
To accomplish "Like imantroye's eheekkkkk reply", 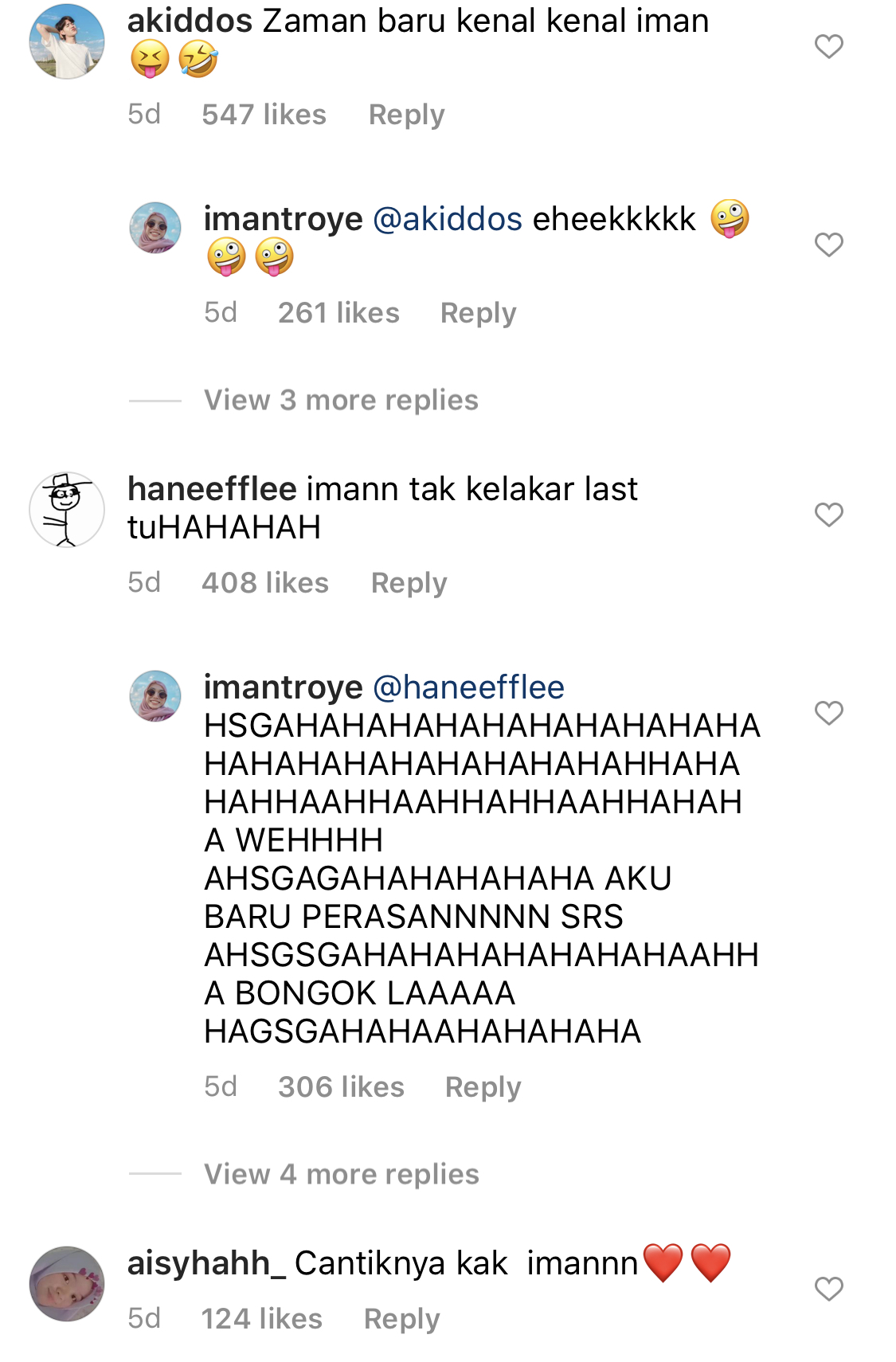I will [x=828, y=245].
